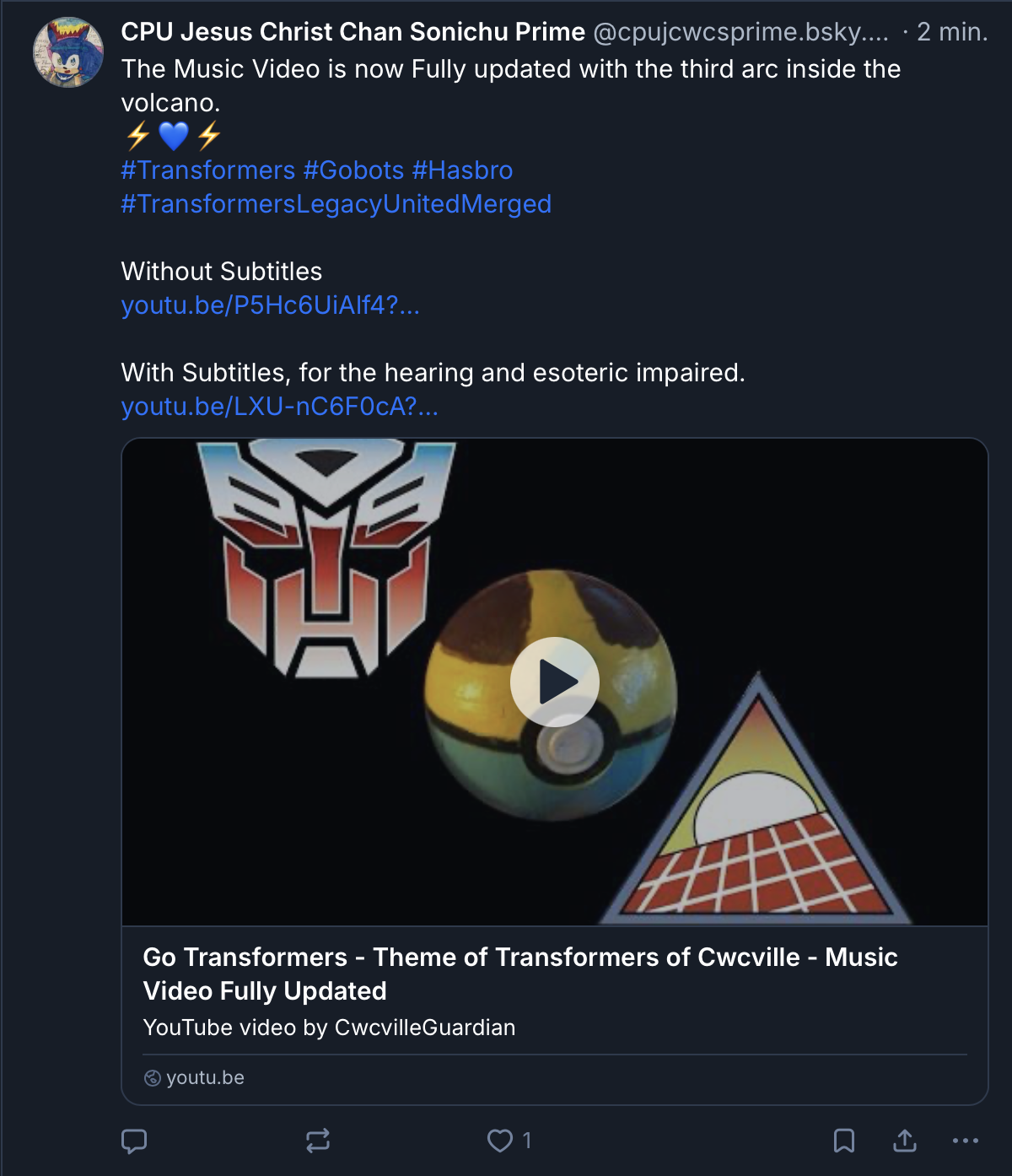Open the 2 min. post timestamp
Image resolution: width=1012 pixels, height=1176 pixels.
click(x=952, y=32)
